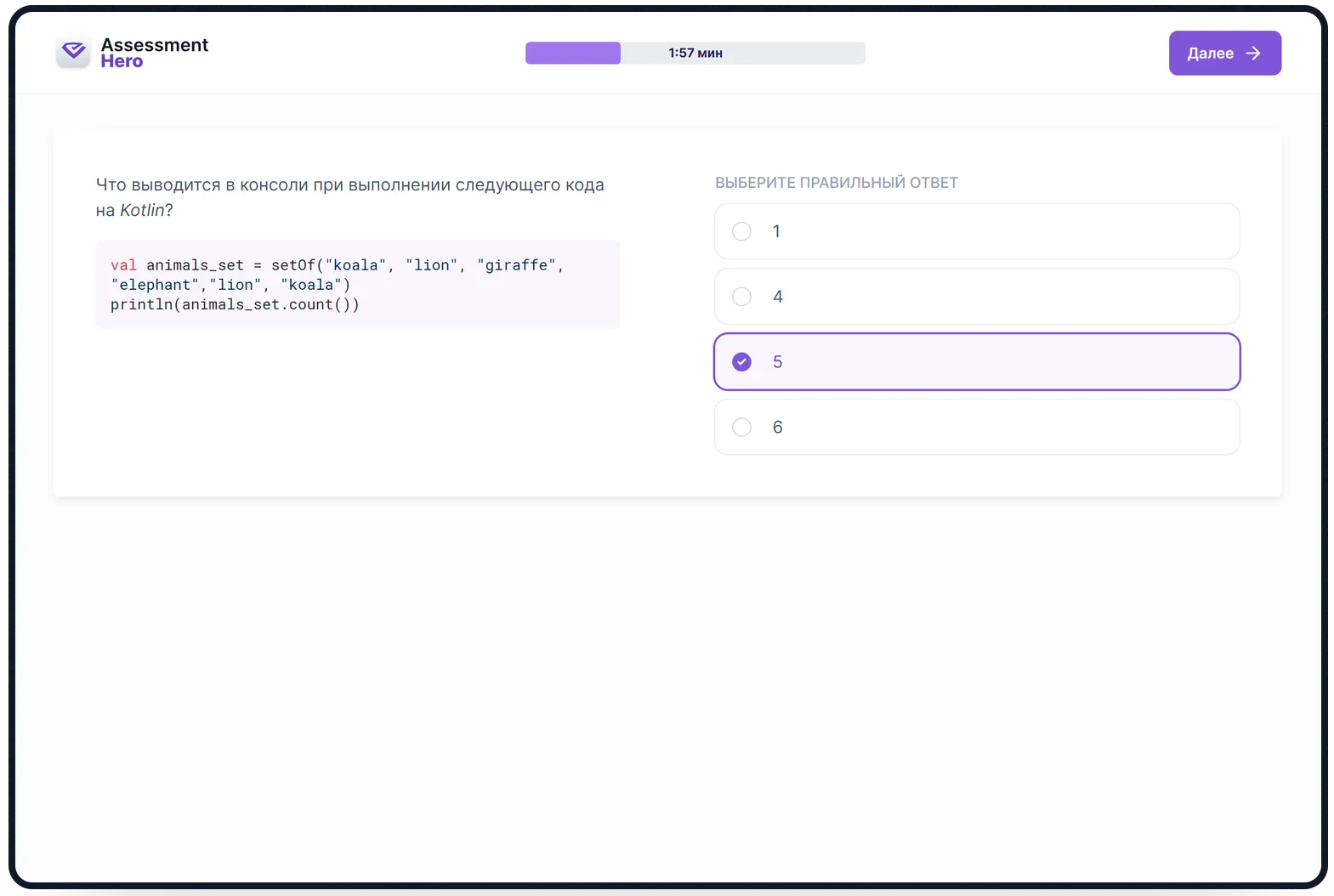Click the Assessment Hero brand name

(154, 53)
